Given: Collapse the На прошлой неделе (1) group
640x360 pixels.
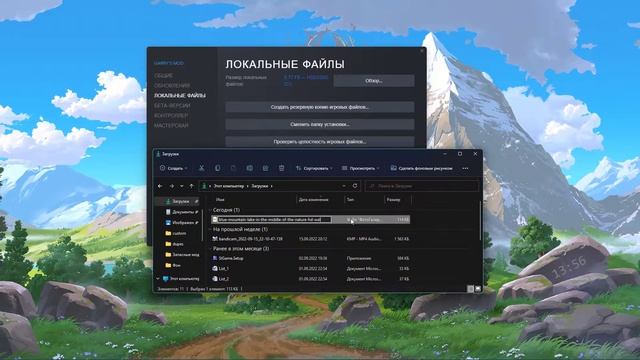Looking at the screenshot, I should (x=210, y=229).
